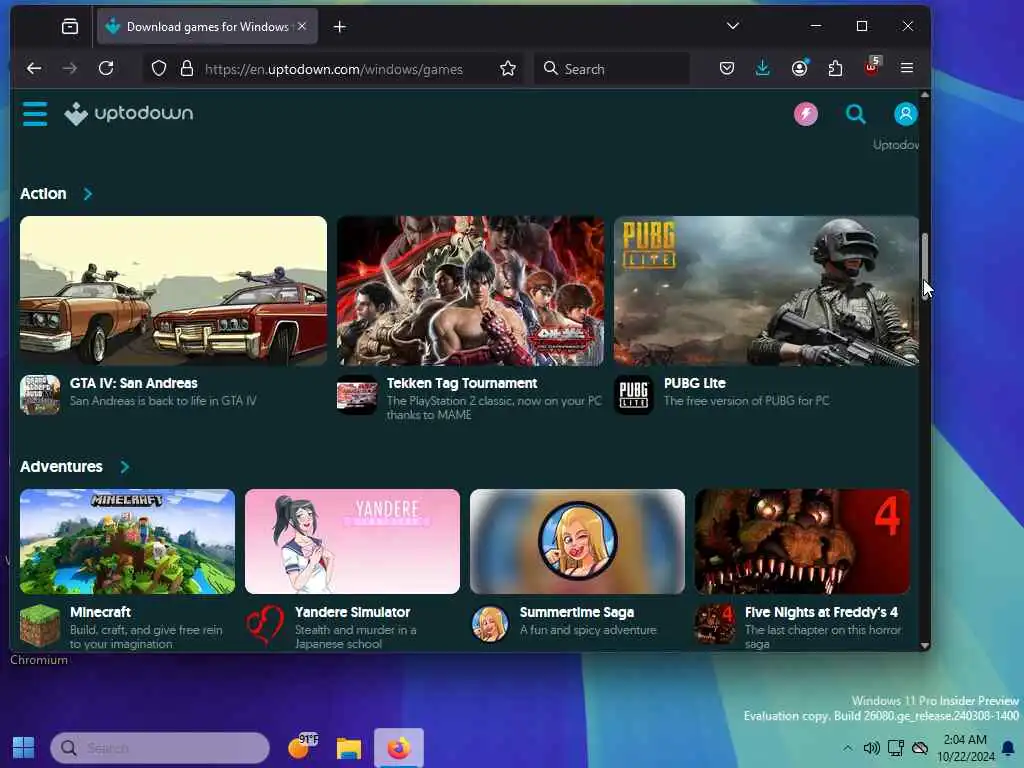This screenshot has width=1024, height=768.
Task: Open the volume speaker tray icon
Action: pyautogui.click(x=871, y=748)
